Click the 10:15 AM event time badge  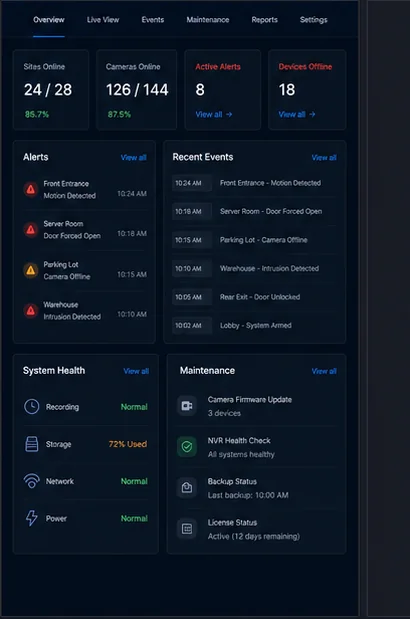(192, 240)
